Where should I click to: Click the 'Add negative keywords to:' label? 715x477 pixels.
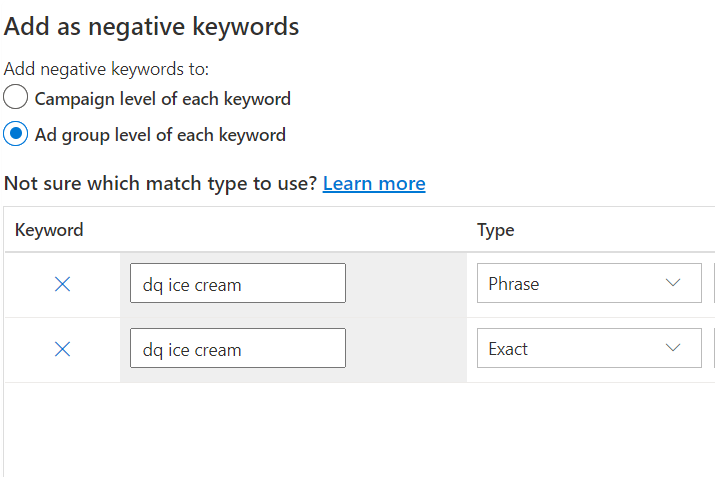pos(107,70)
